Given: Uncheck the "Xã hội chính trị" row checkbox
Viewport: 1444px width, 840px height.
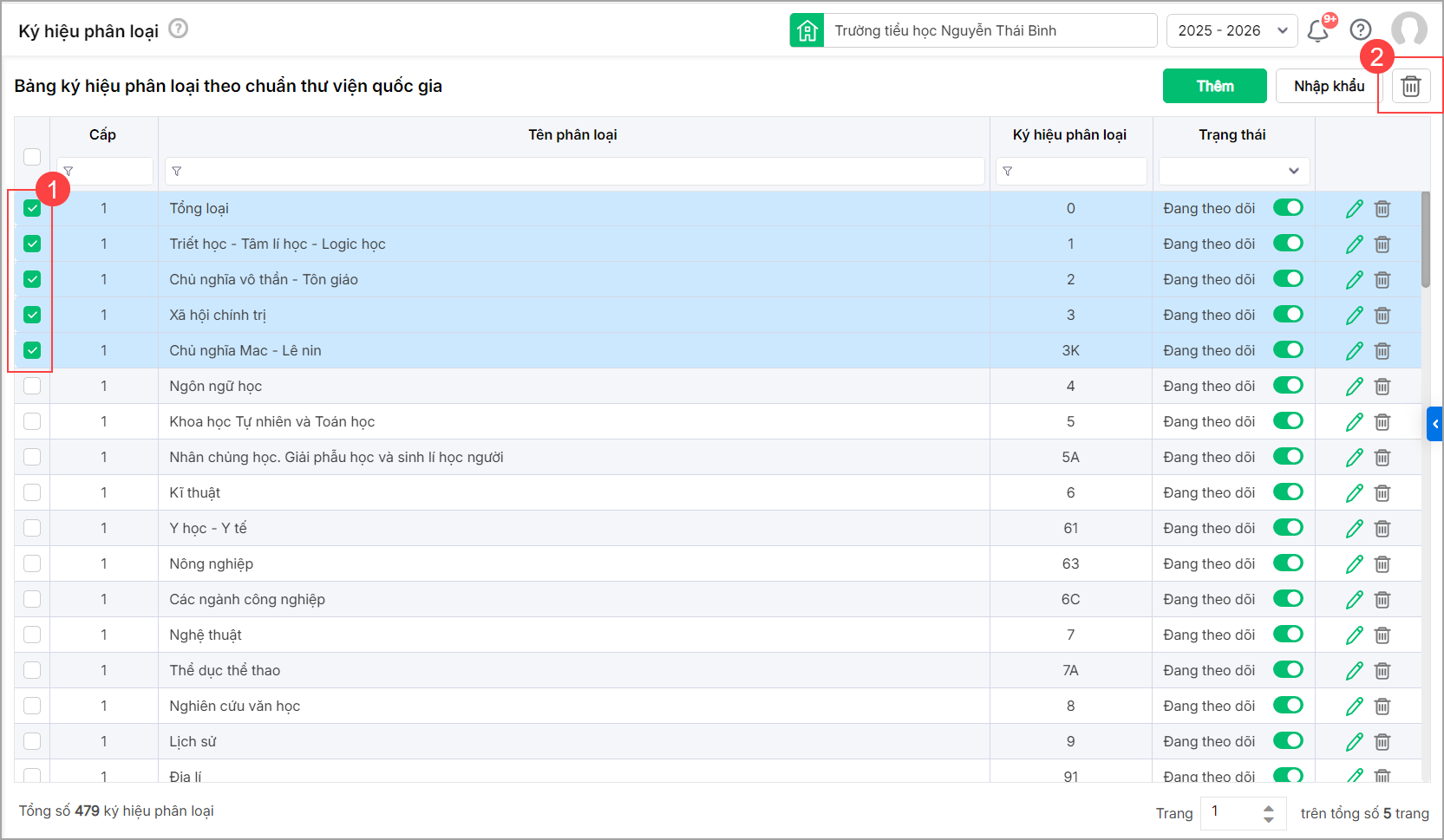Looking at the screenshot, I should click(32, 315).
